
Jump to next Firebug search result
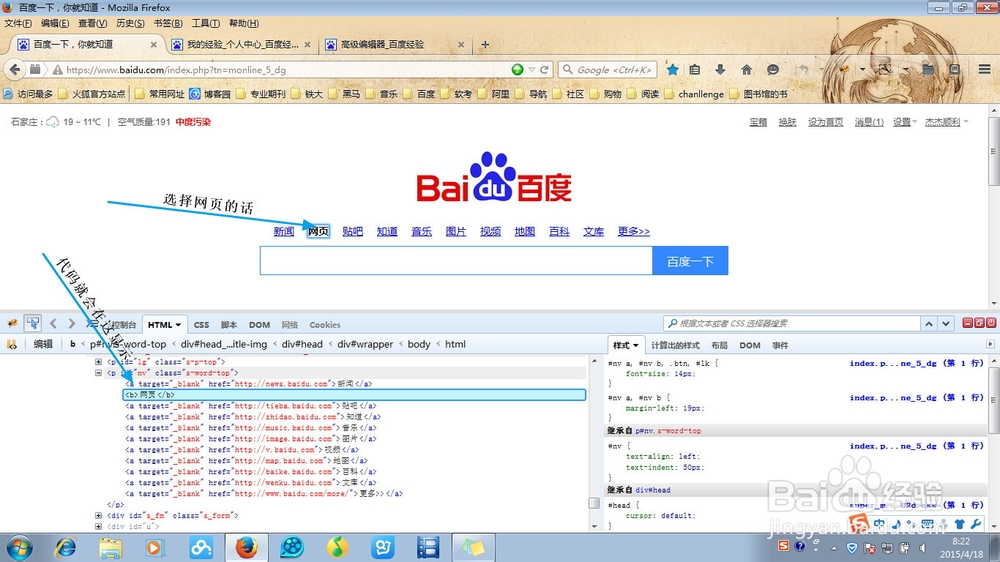click(x=946, y=324)
